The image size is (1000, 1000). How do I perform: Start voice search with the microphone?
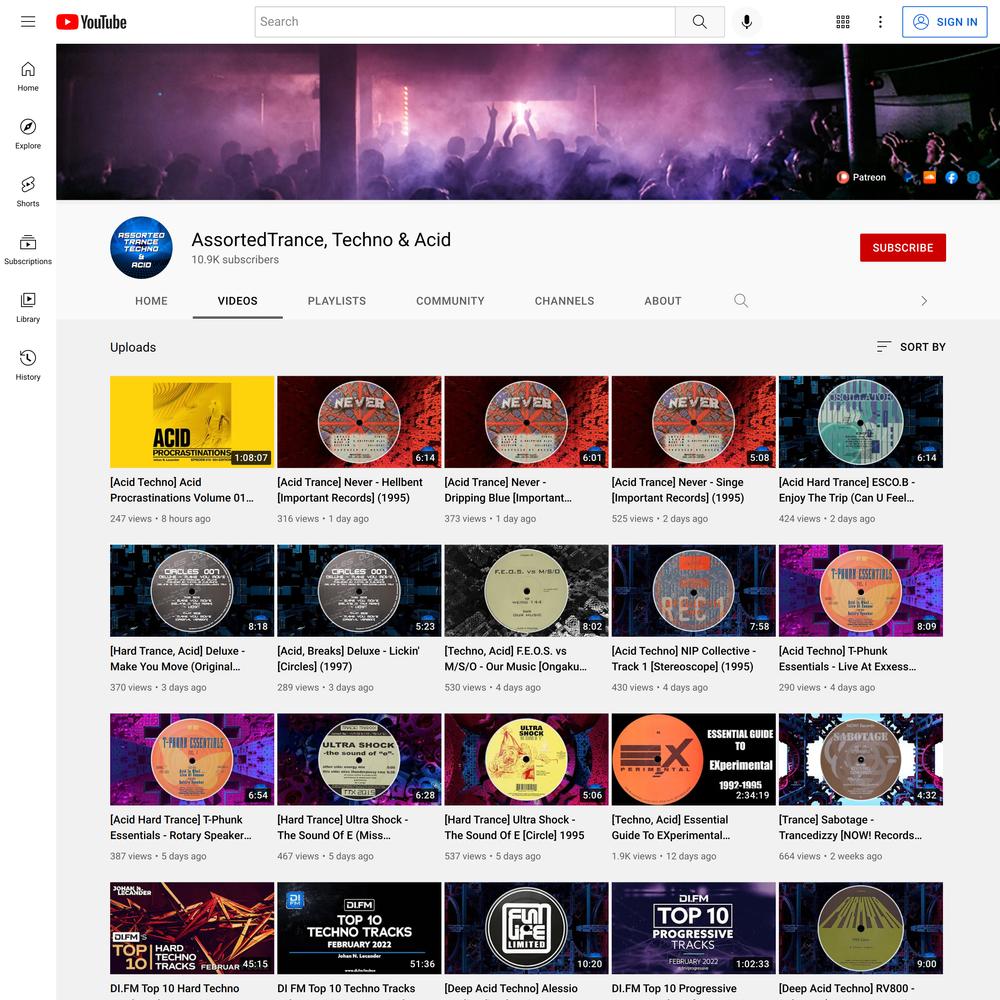click(x=746, y=22)
